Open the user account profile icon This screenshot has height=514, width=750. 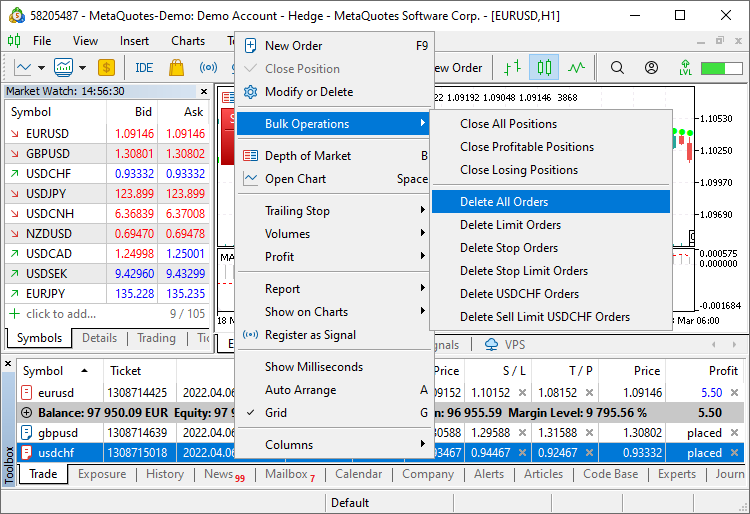[651, 68]
